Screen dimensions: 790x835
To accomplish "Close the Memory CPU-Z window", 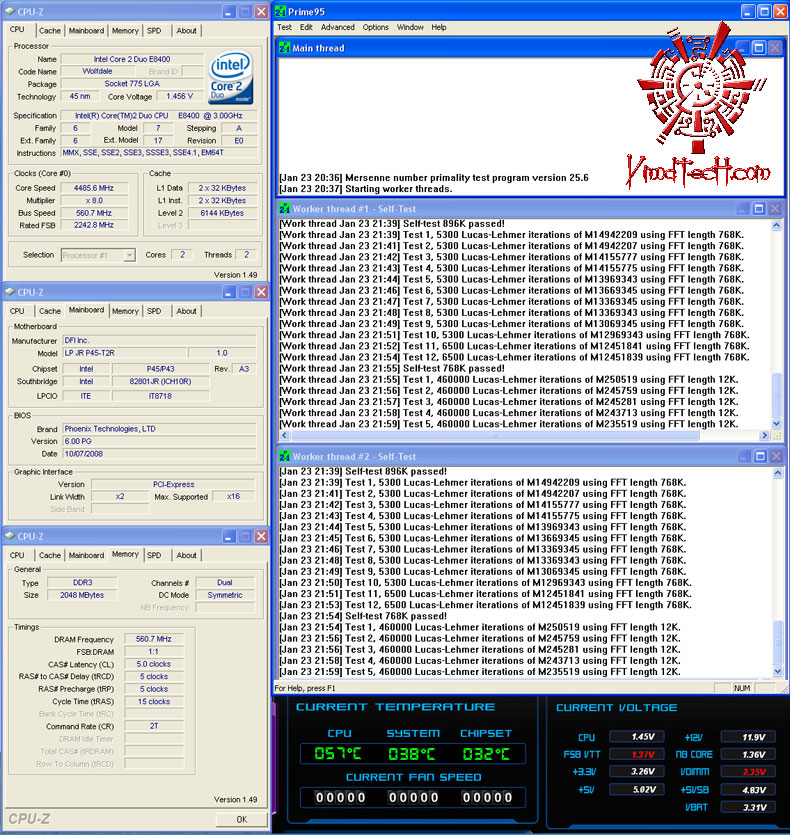I will (261, 536).
